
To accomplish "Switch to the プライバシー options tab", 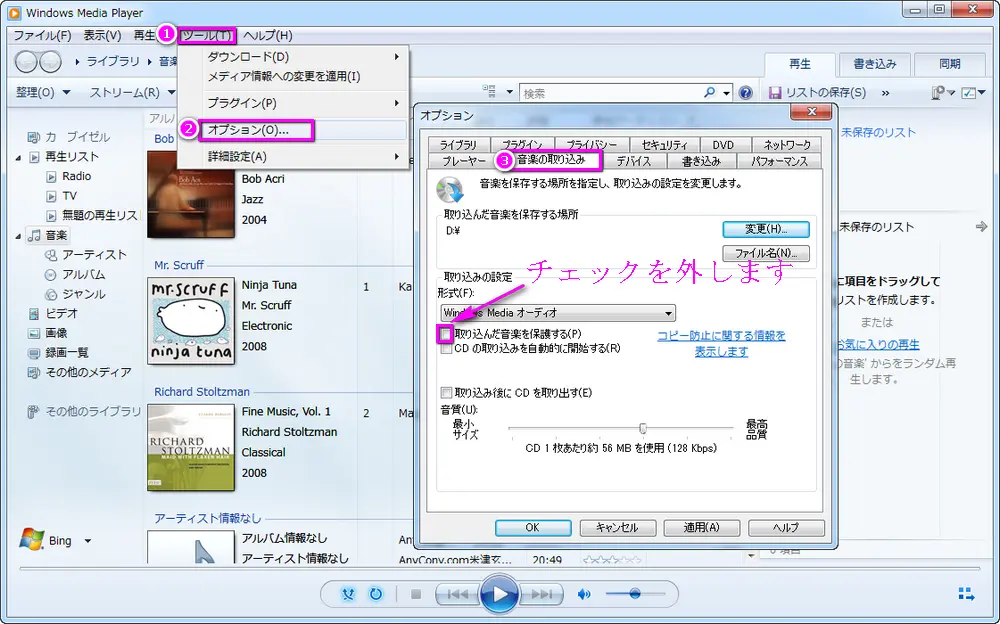I will 592,145.
